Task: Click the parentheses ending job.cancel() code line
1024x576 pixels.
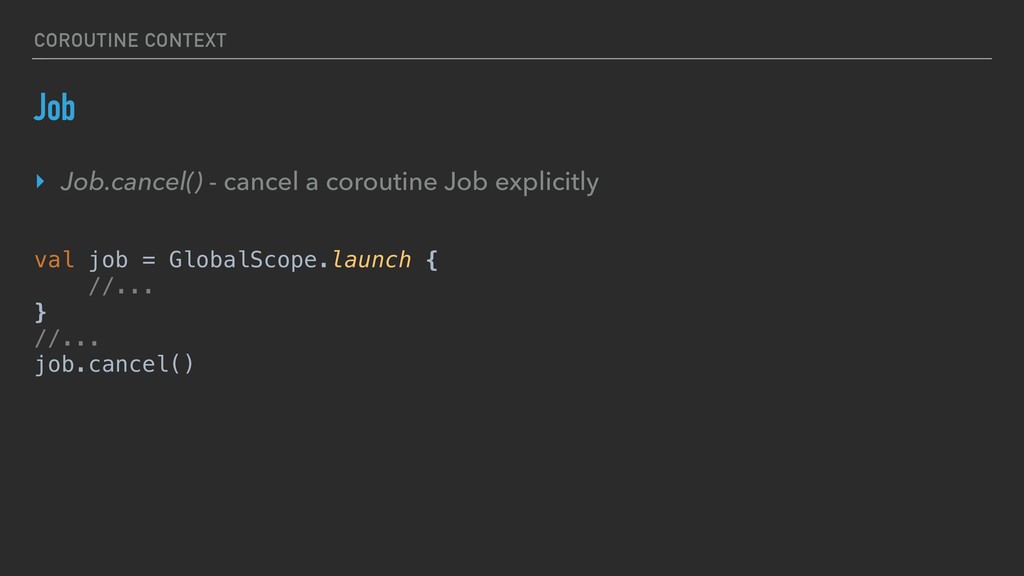Action: tap(182, 364)
